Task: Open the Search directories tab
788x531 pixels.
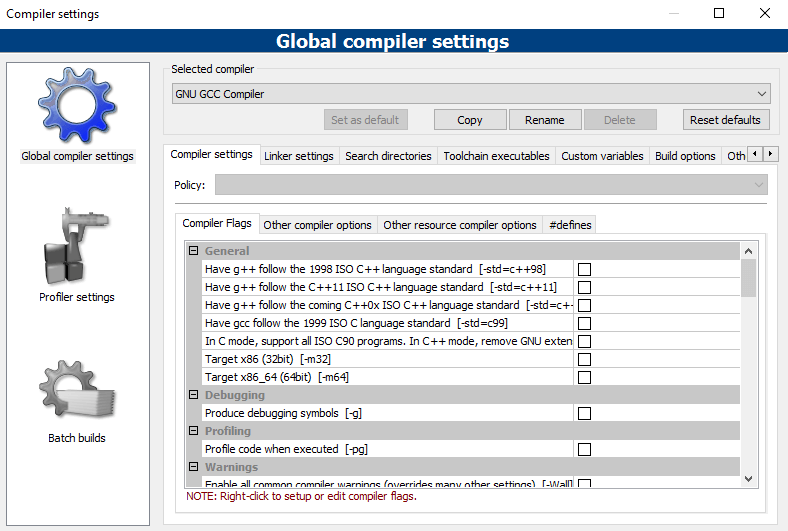Action: pos(388,156)
